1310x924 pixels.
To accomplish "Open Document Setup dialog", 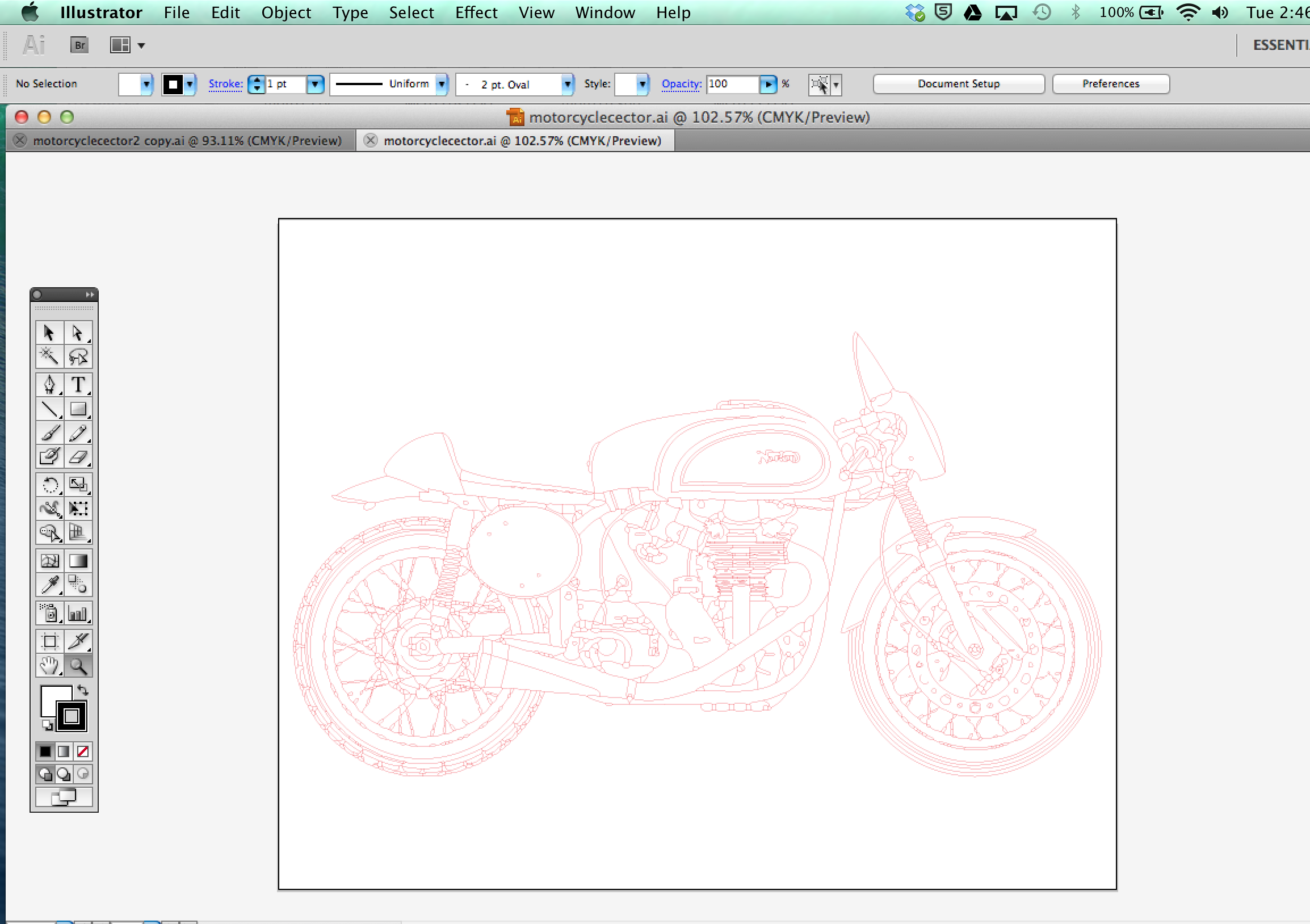I will pos(958,83).
